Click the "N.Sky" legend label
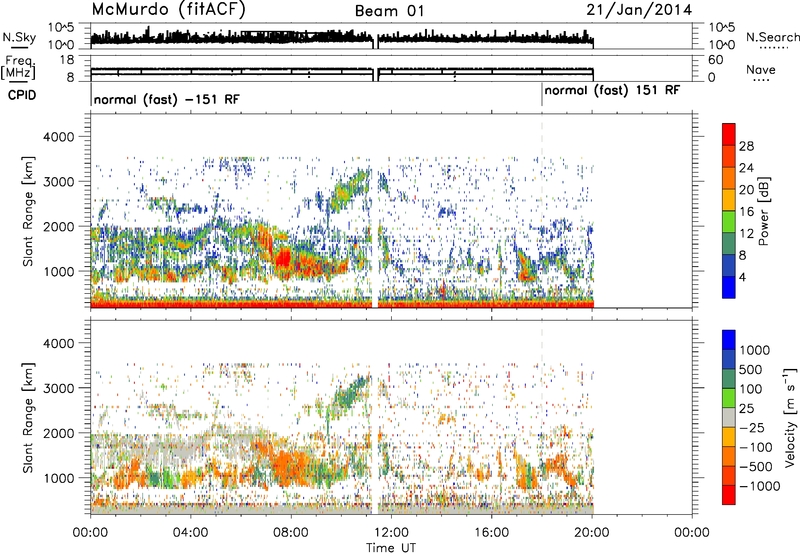 pos(19,37)
